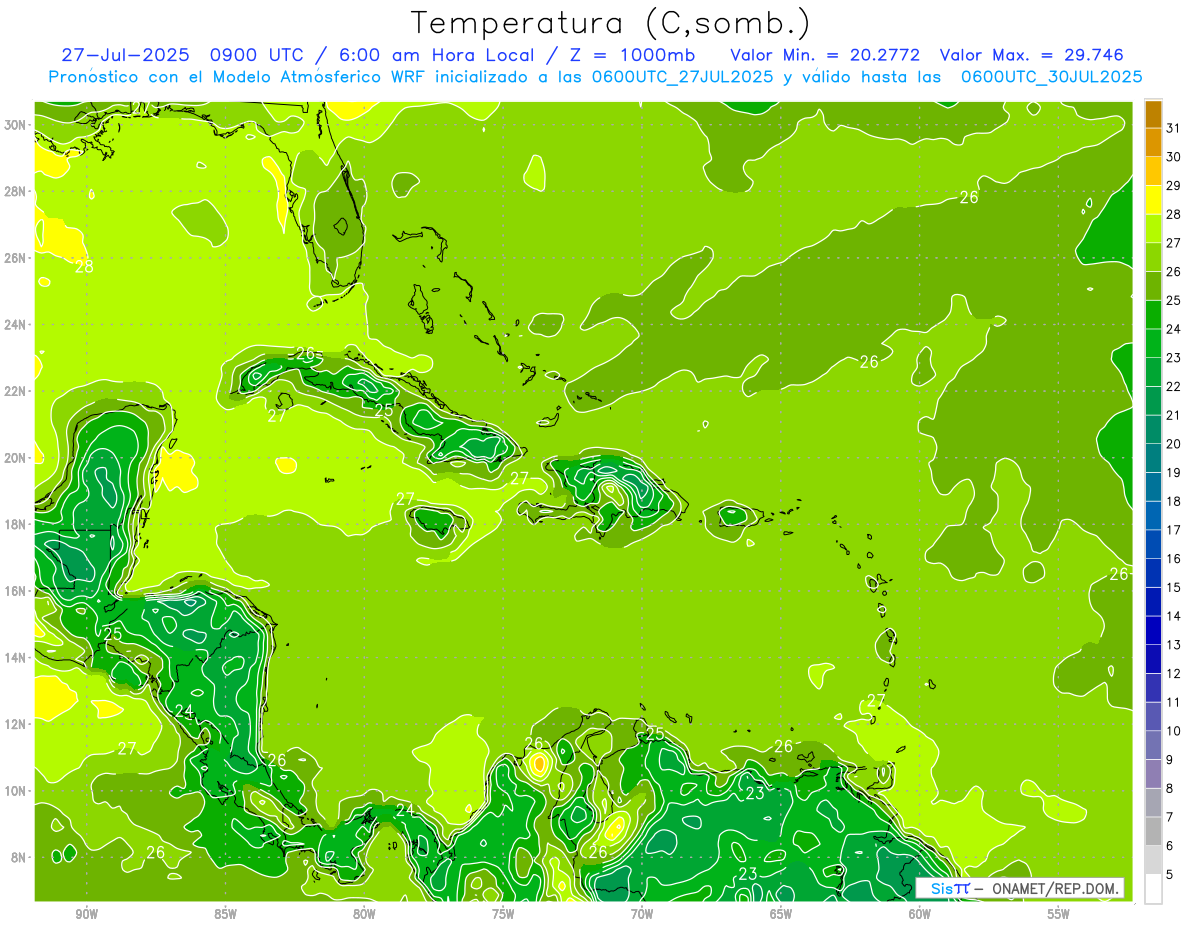Pick the teal swatch between 19 and 20

1153,457
